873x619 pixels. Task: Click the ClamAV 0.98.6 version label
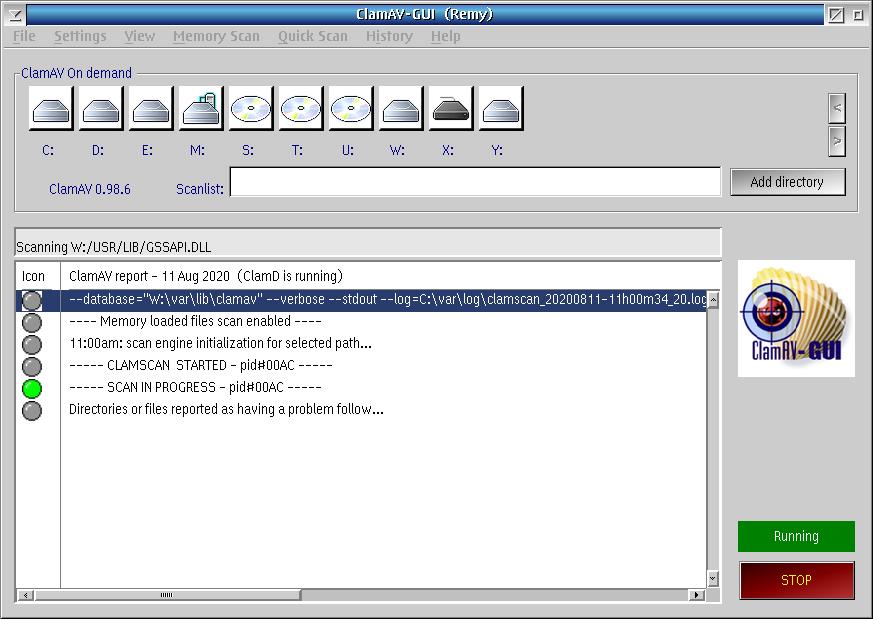click(90, 189)
